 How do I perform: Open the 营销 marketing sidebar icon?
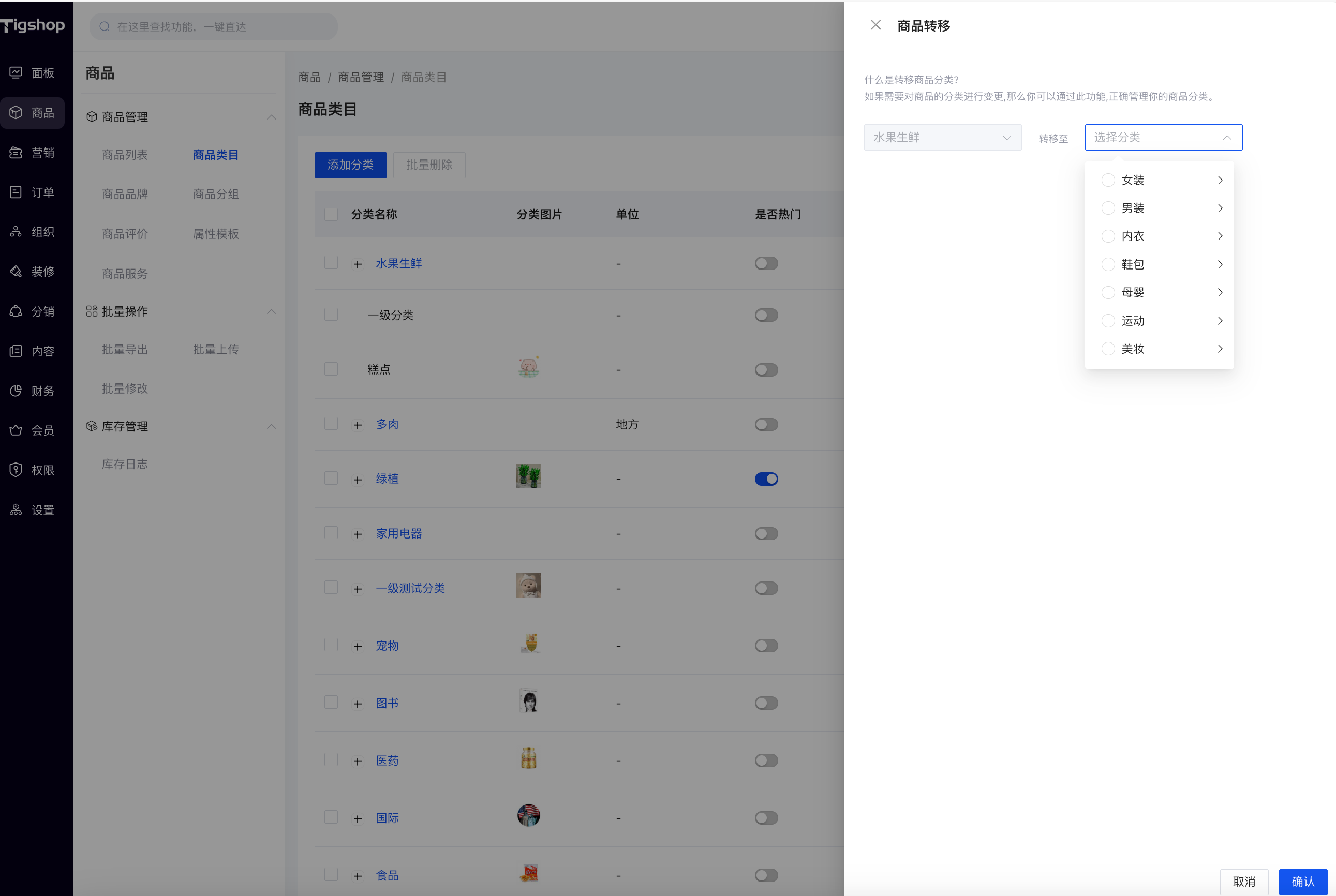pyautogui.click(x=16, y=153)
